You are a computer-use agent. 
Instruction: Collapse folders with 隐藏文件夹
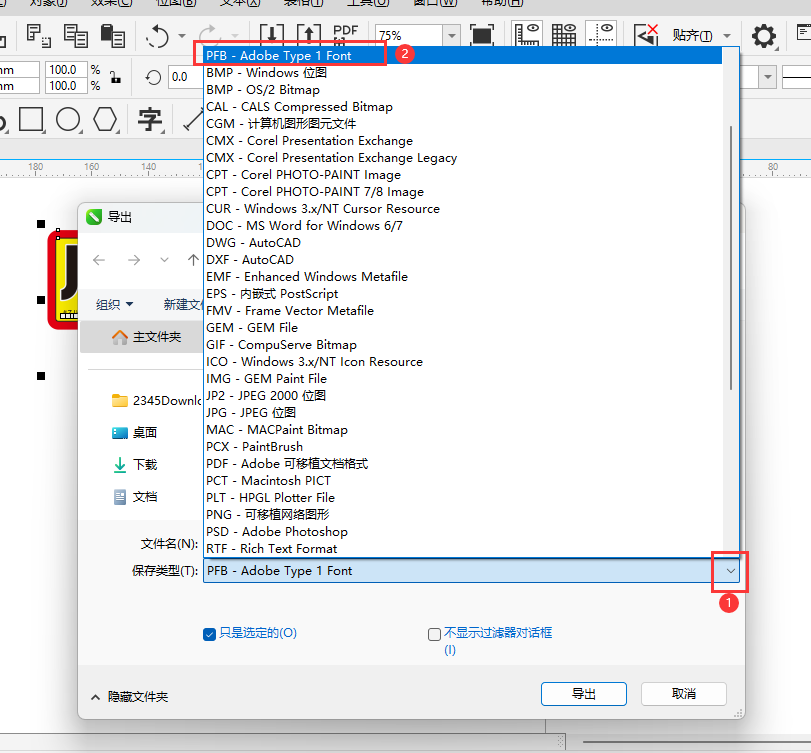coord(129,697)
